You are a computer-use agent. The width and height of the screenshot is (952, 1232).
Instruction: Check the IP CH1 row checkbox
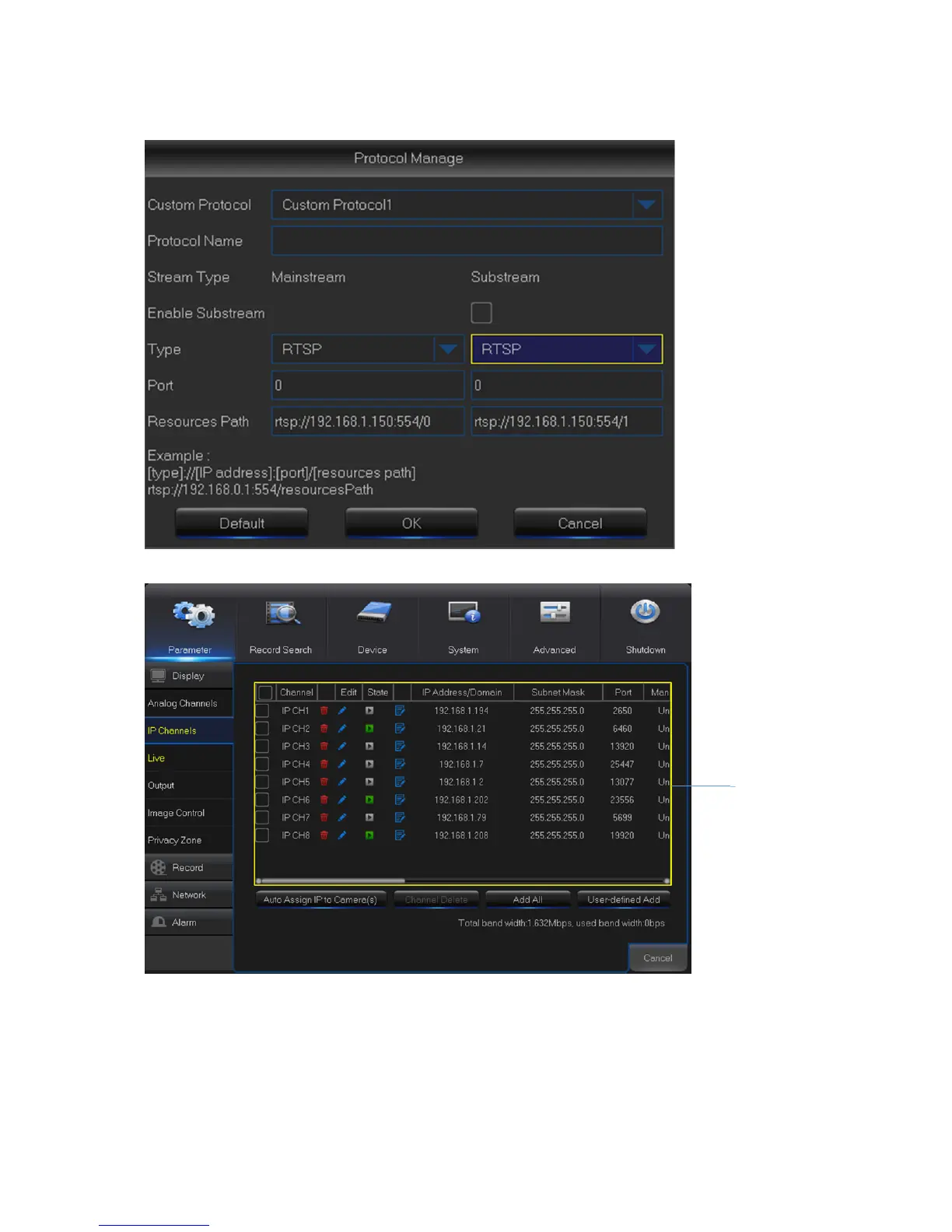click(262, 711)
